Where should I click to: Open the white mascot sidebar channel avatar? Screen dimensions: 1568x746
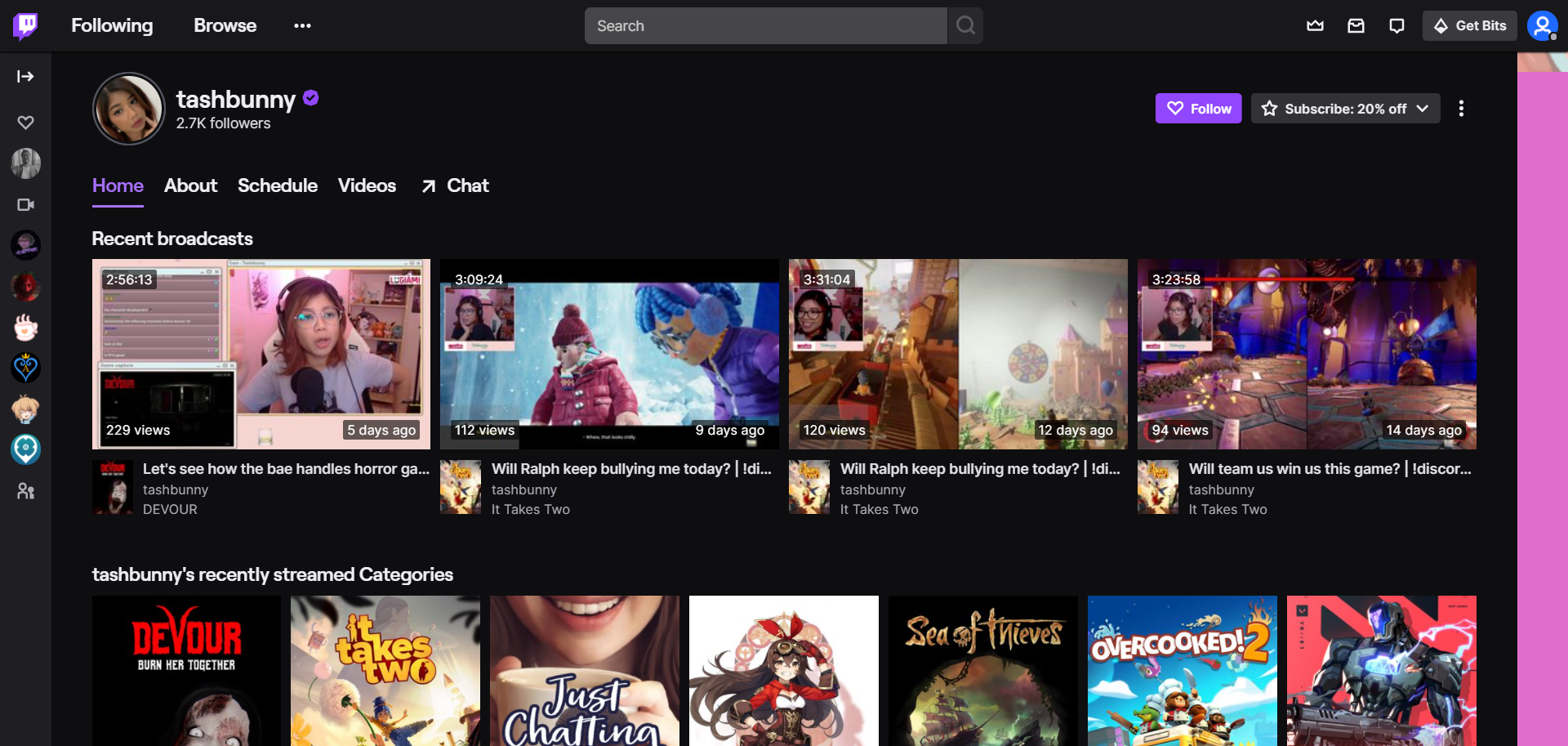click(25, 327)
